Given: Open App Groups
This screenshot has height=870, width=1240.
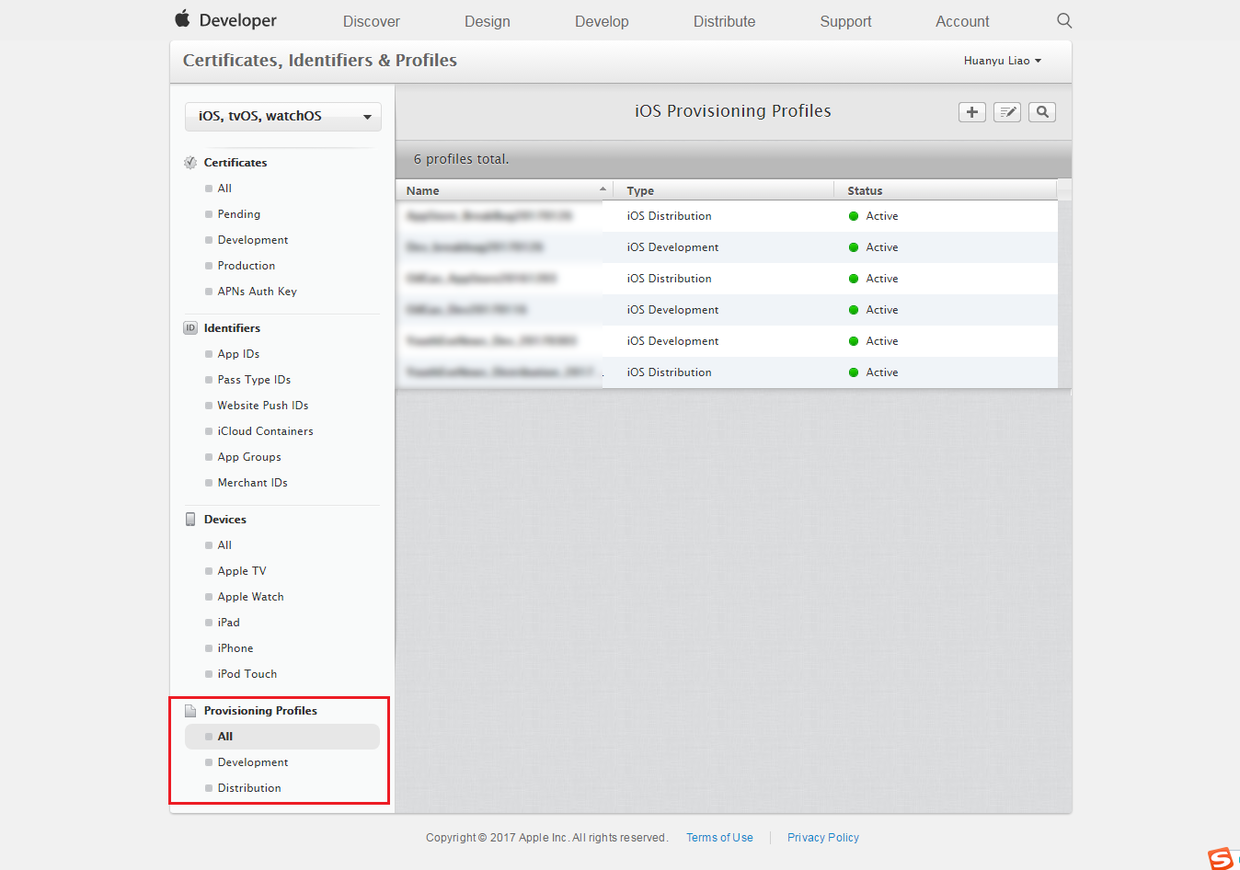Looking at the screenshot, I should tap(249, 457).
